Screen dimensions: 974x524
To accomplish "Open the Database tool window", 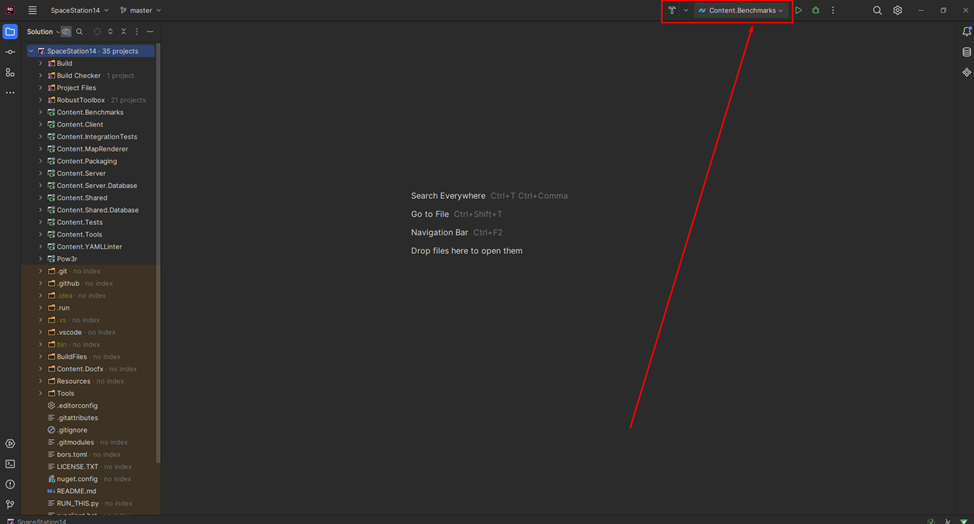I will (x=966, y=52).
